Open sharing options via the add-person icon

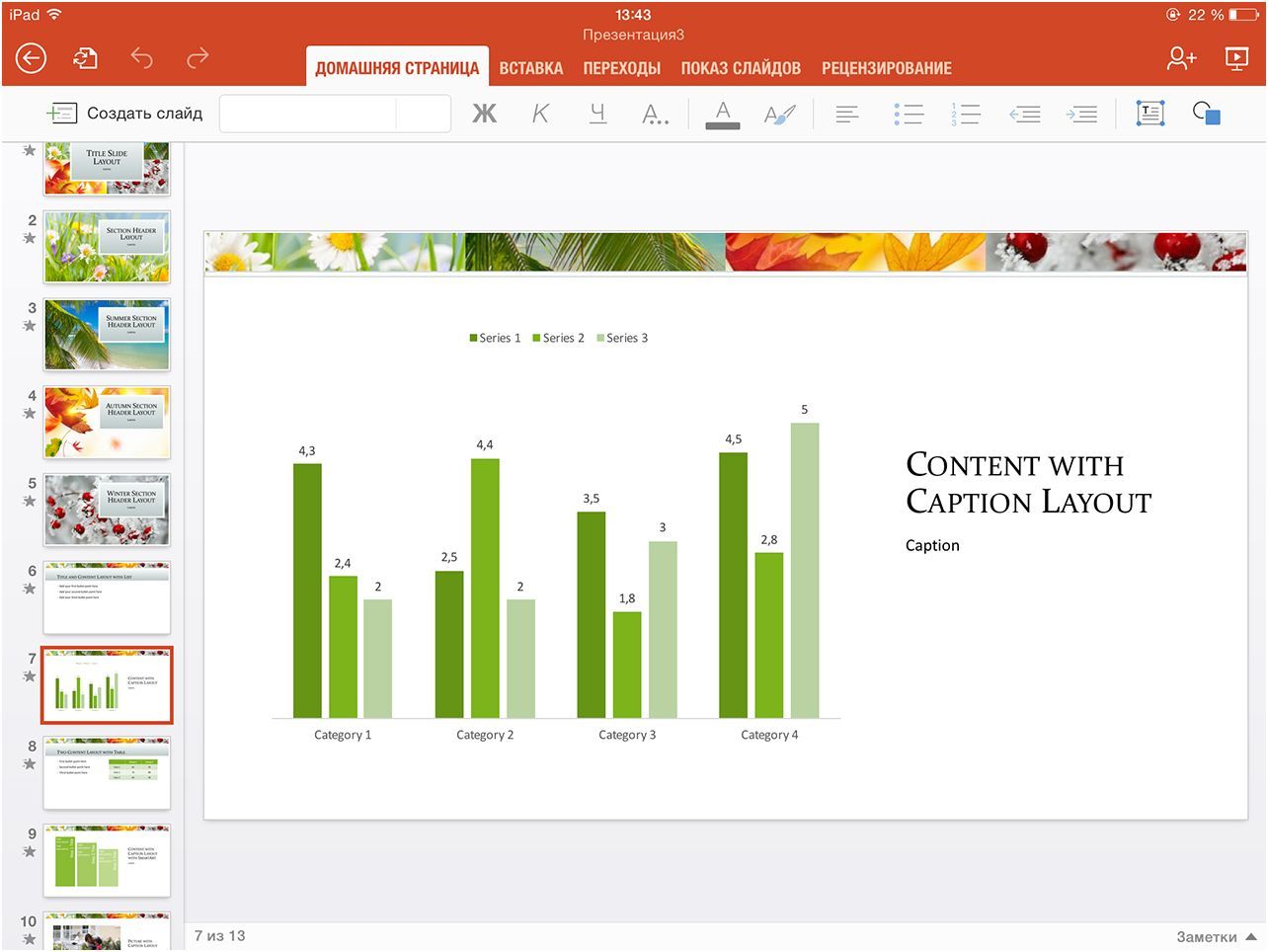click(x=1180, y=58)
